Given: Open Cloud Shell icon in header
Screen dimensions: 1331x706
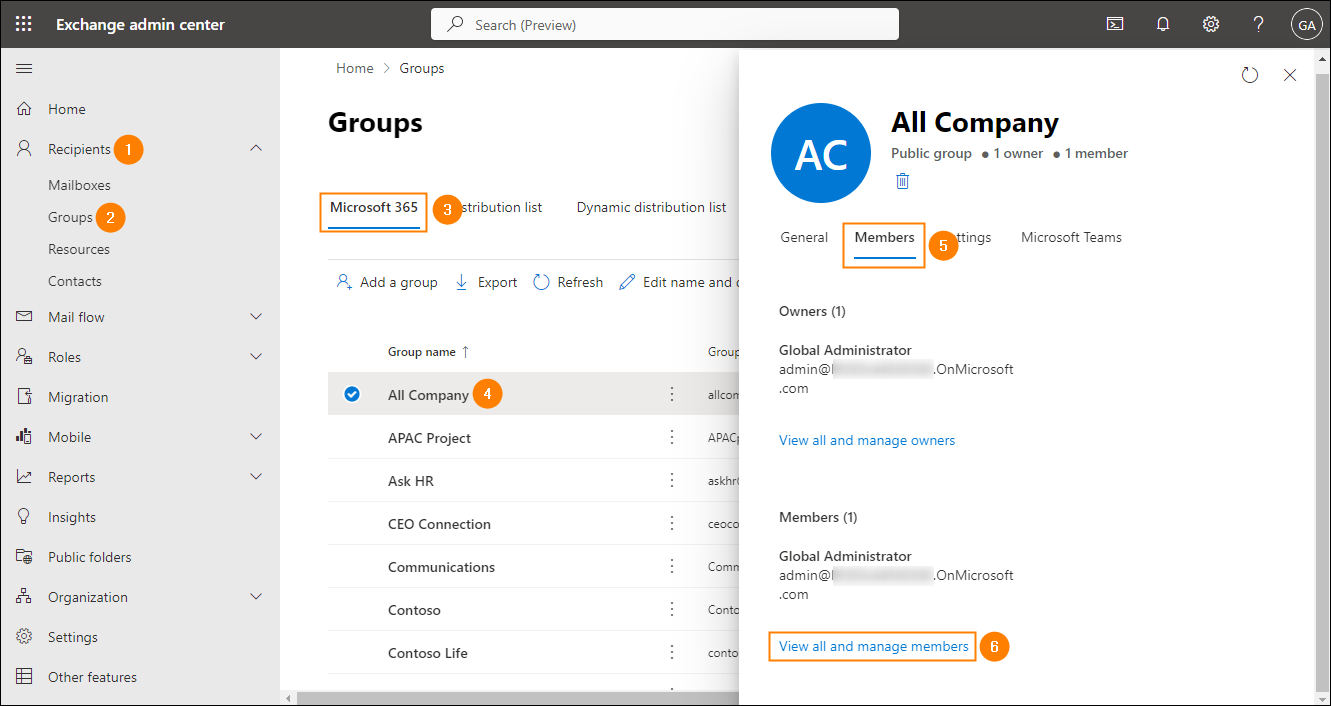Looking at the screenshot, I should pyautogui.click(x=1115, y=24).
